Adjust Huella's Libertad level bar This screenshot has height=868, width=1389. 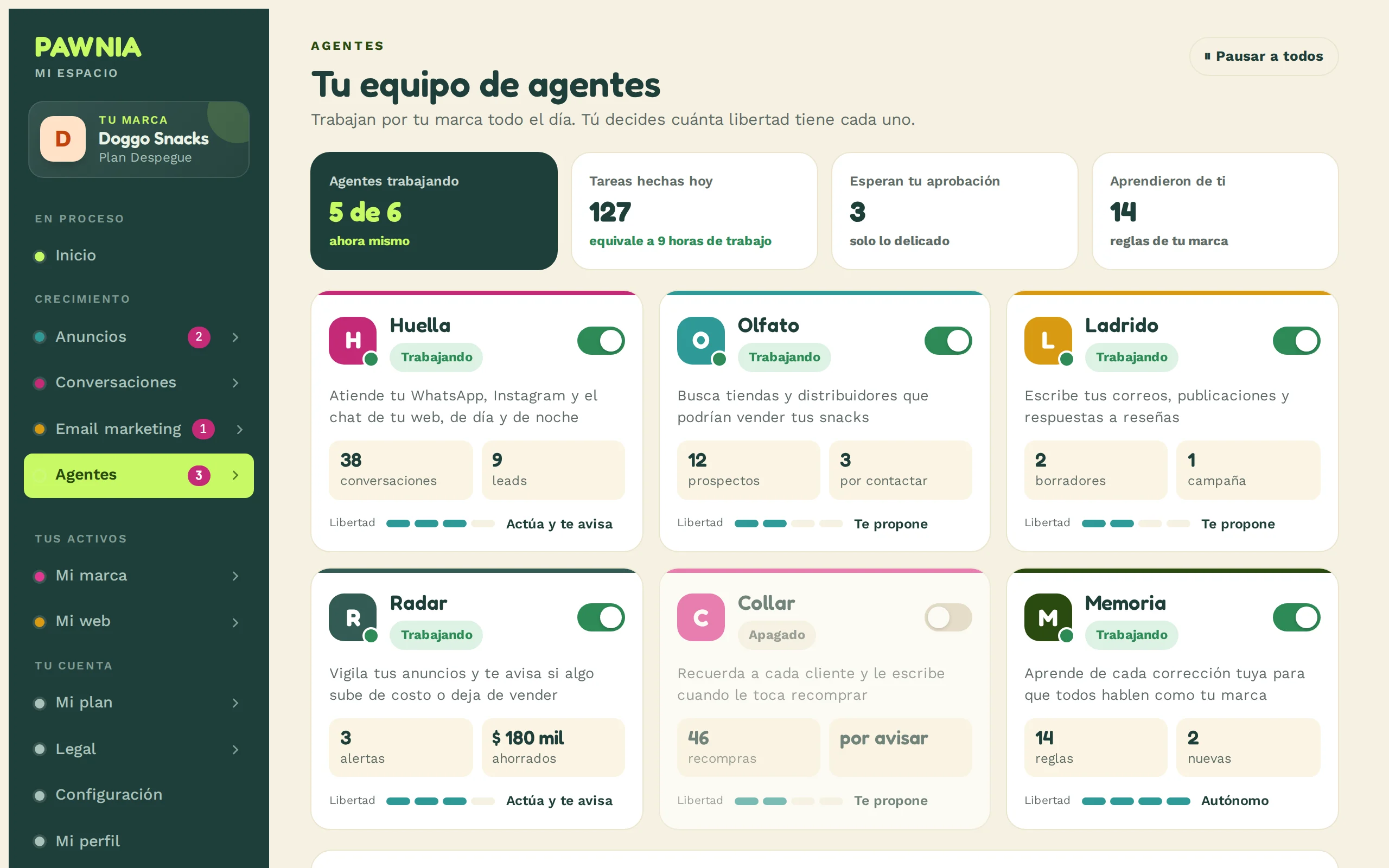coord(440,524)
